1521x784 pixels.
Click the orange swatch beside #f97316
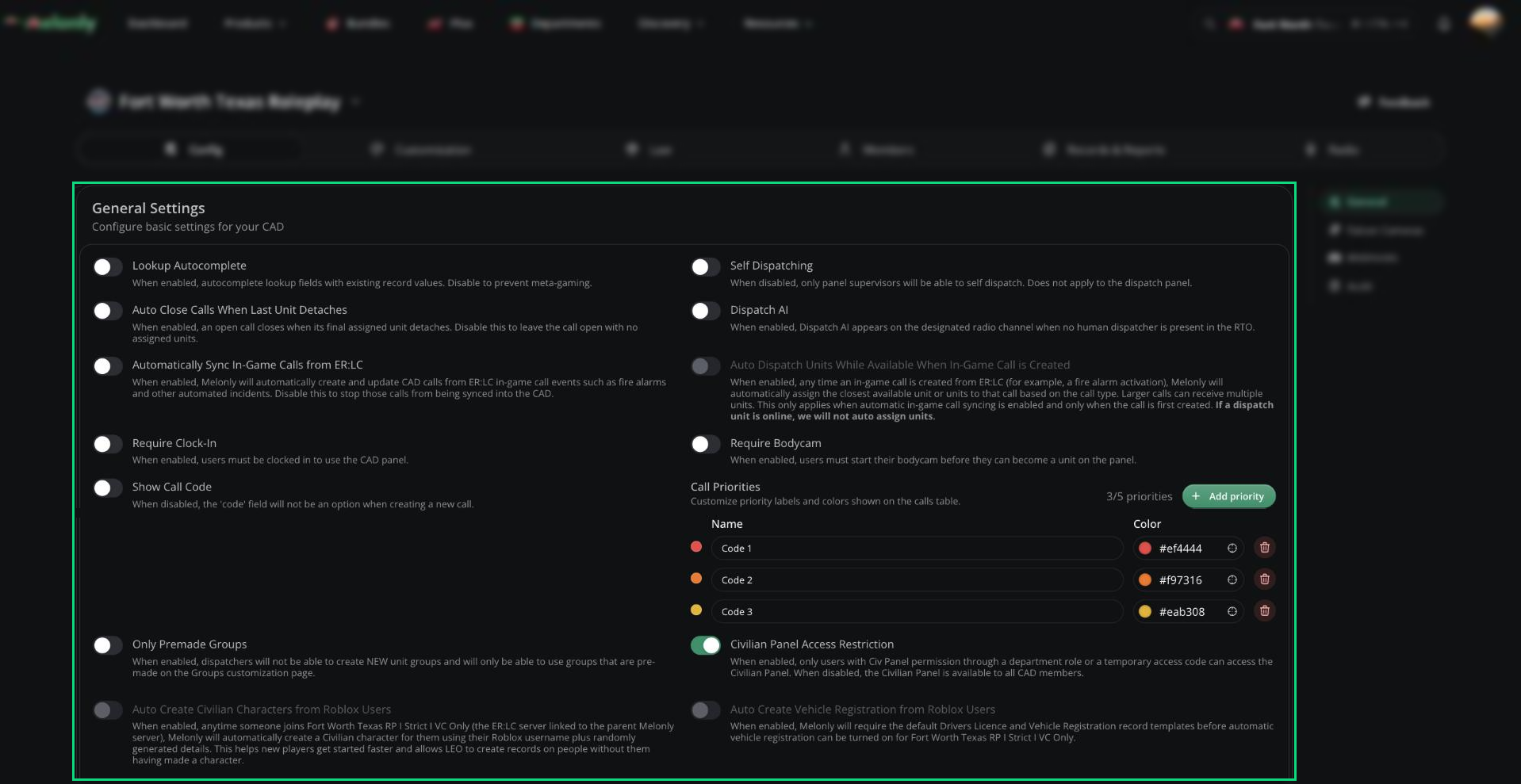1145,579
